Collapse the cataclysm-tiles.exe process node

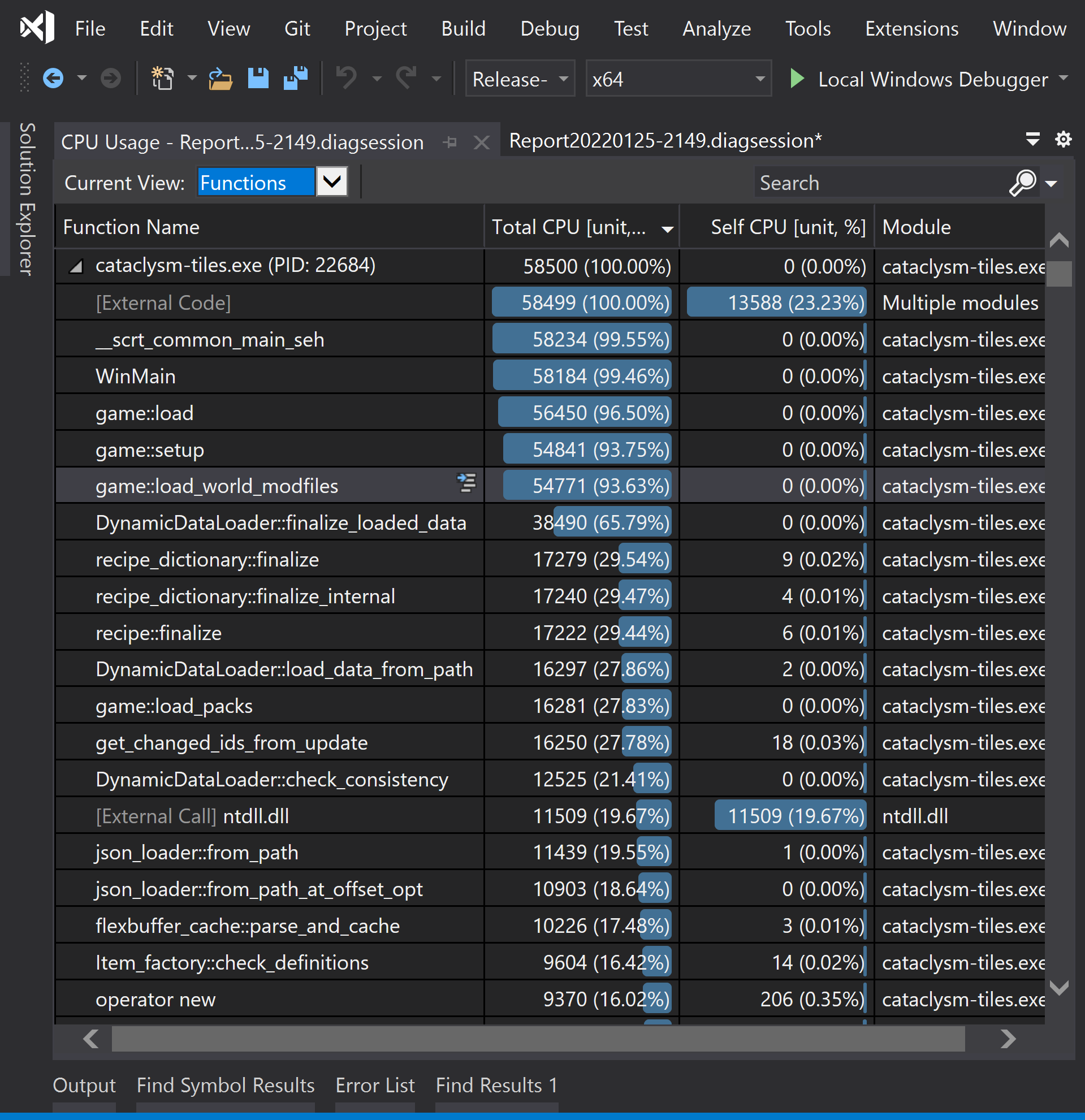tap(76, 266)
